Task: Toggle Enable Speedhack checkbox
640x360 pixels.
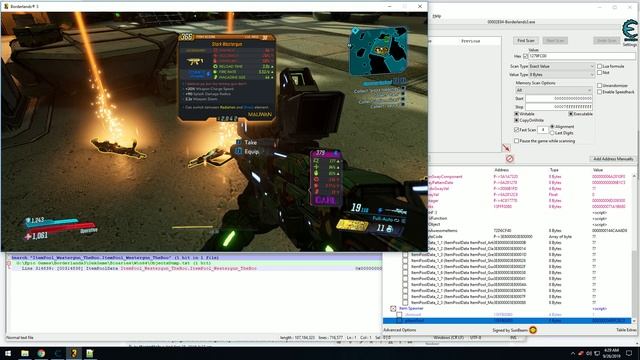Action: click(600, 92)
